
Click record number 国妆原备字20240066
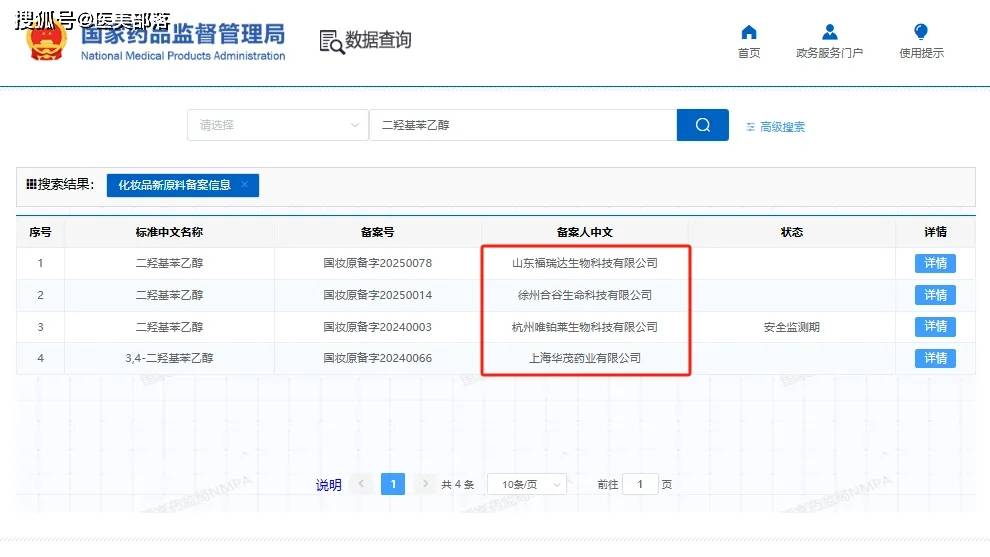378,358
